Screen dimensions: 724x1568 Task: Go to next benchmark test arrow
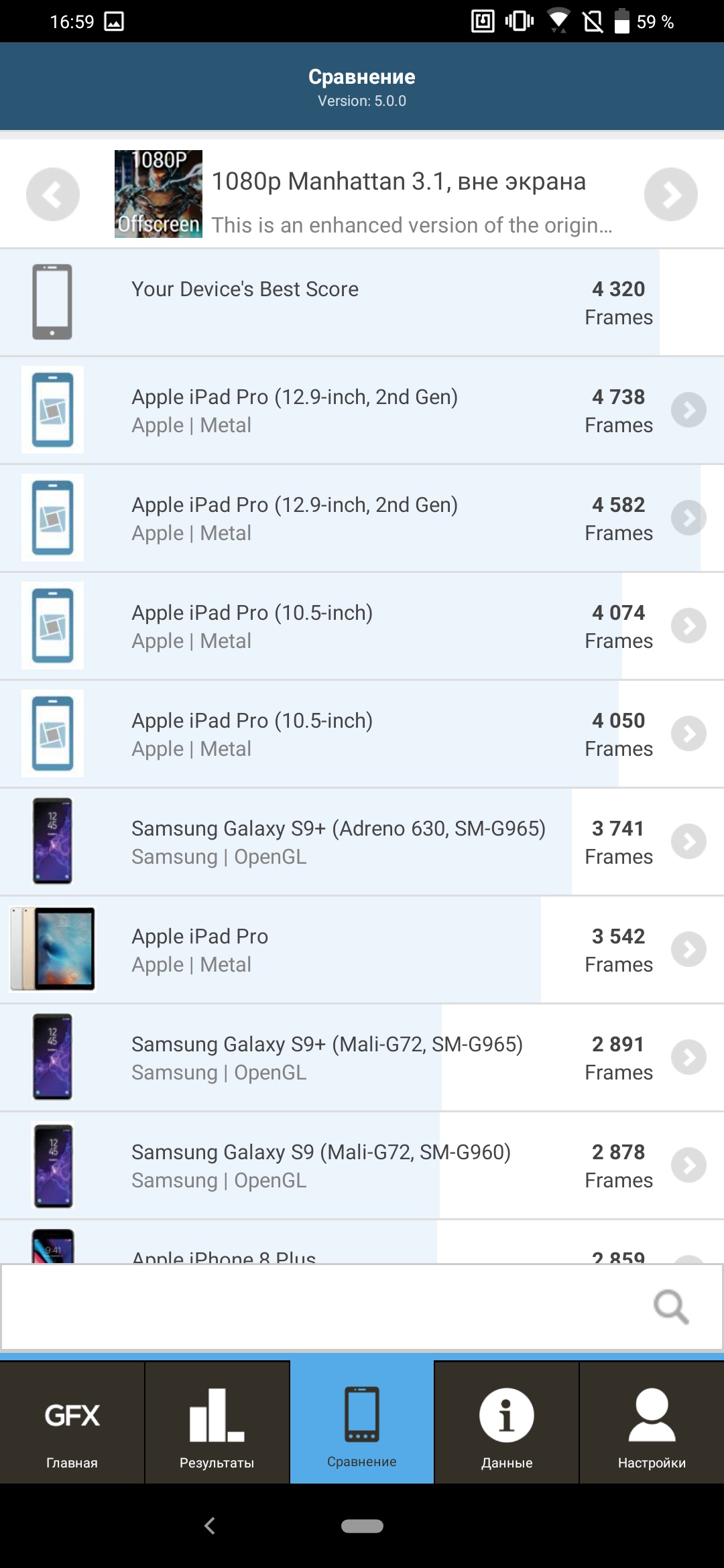click(670, 194)
